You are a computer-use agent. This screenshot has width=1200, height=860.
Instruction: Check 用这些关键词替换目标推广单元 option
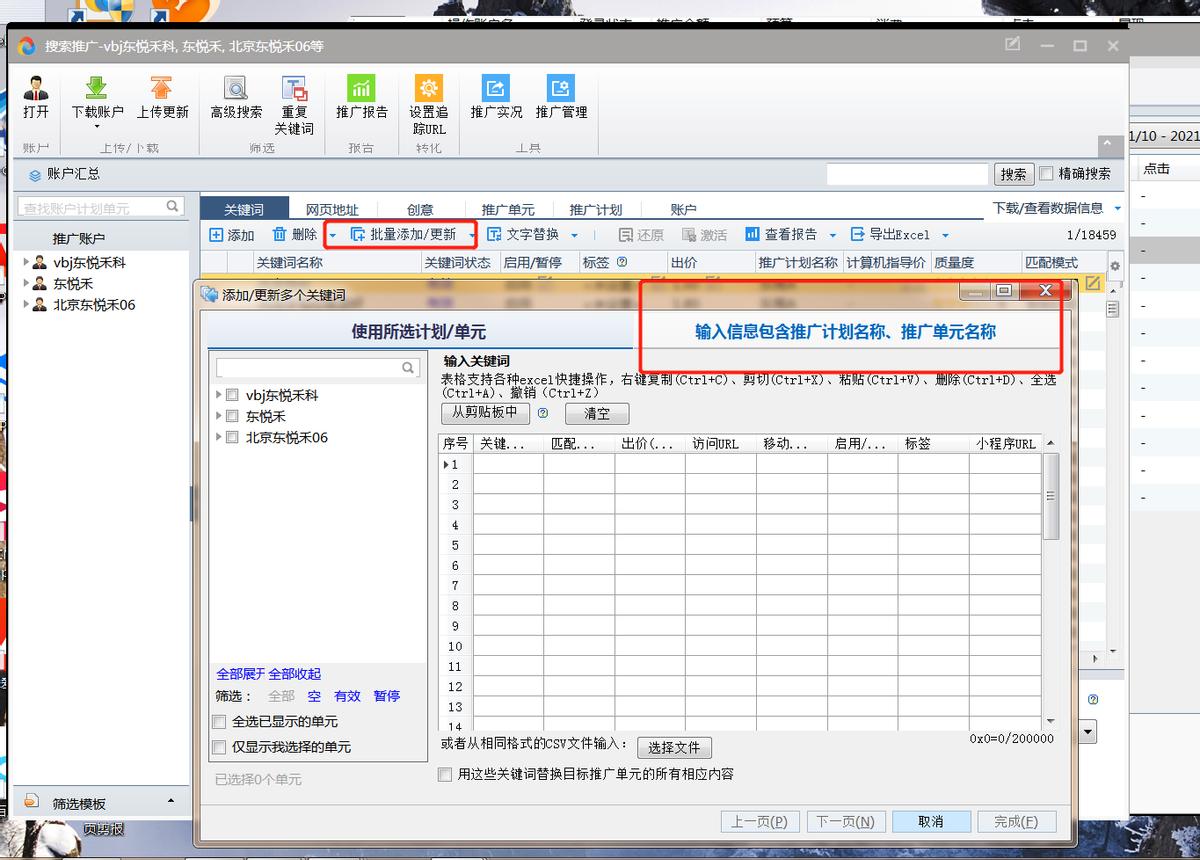click(x=443, y=773)
